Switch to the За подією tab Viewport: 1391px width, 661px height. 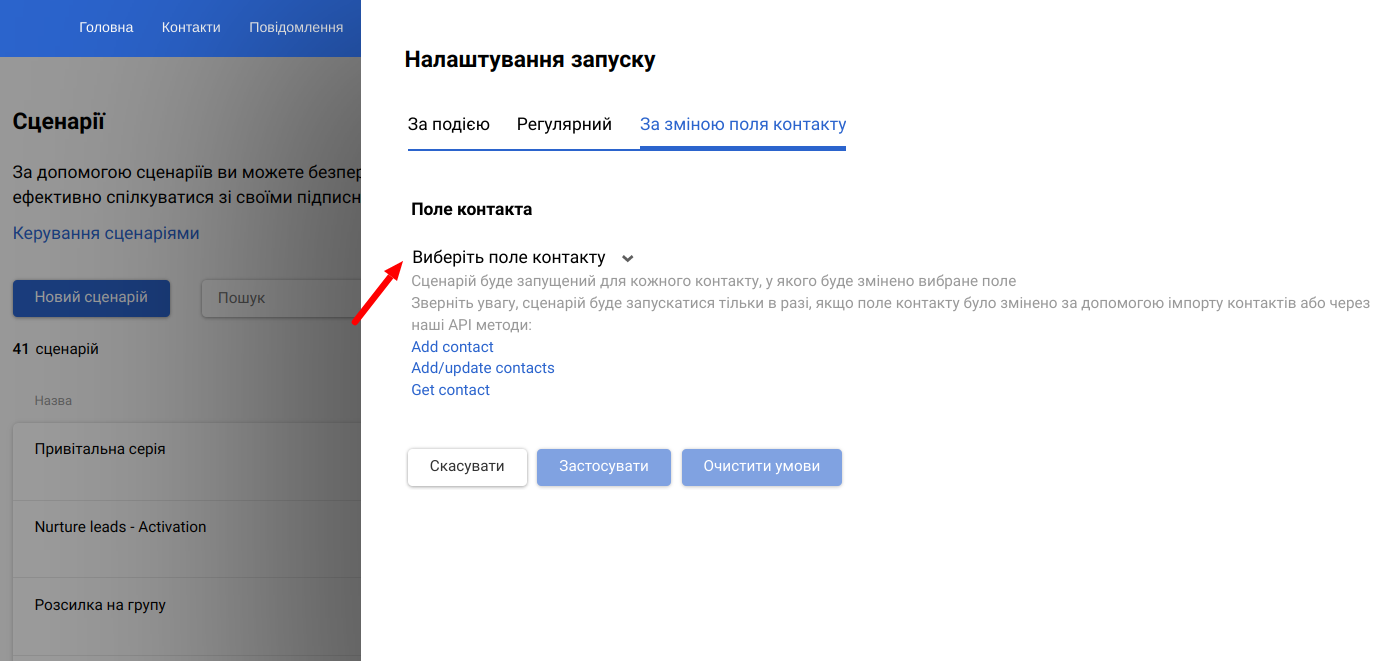(448, 125)
